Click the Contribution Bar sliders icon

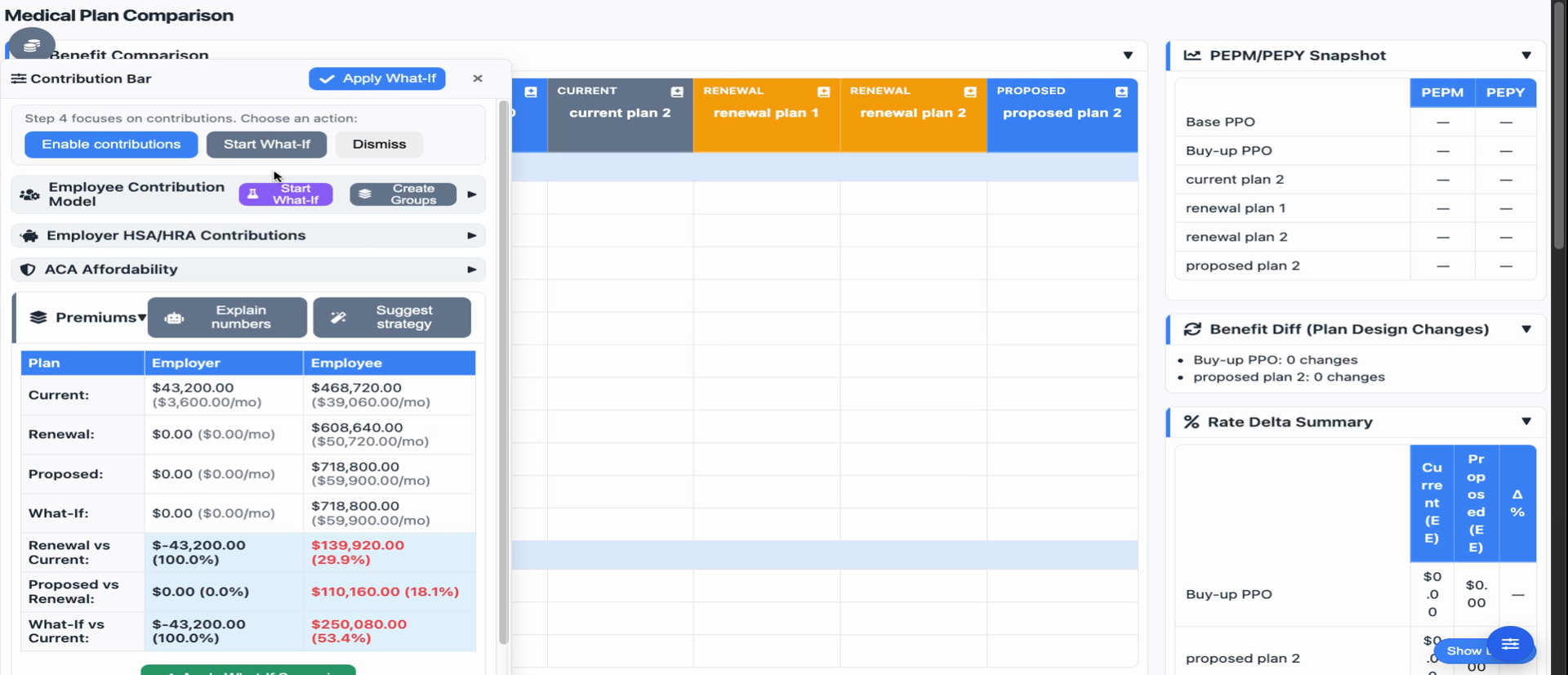coord(18,78)
